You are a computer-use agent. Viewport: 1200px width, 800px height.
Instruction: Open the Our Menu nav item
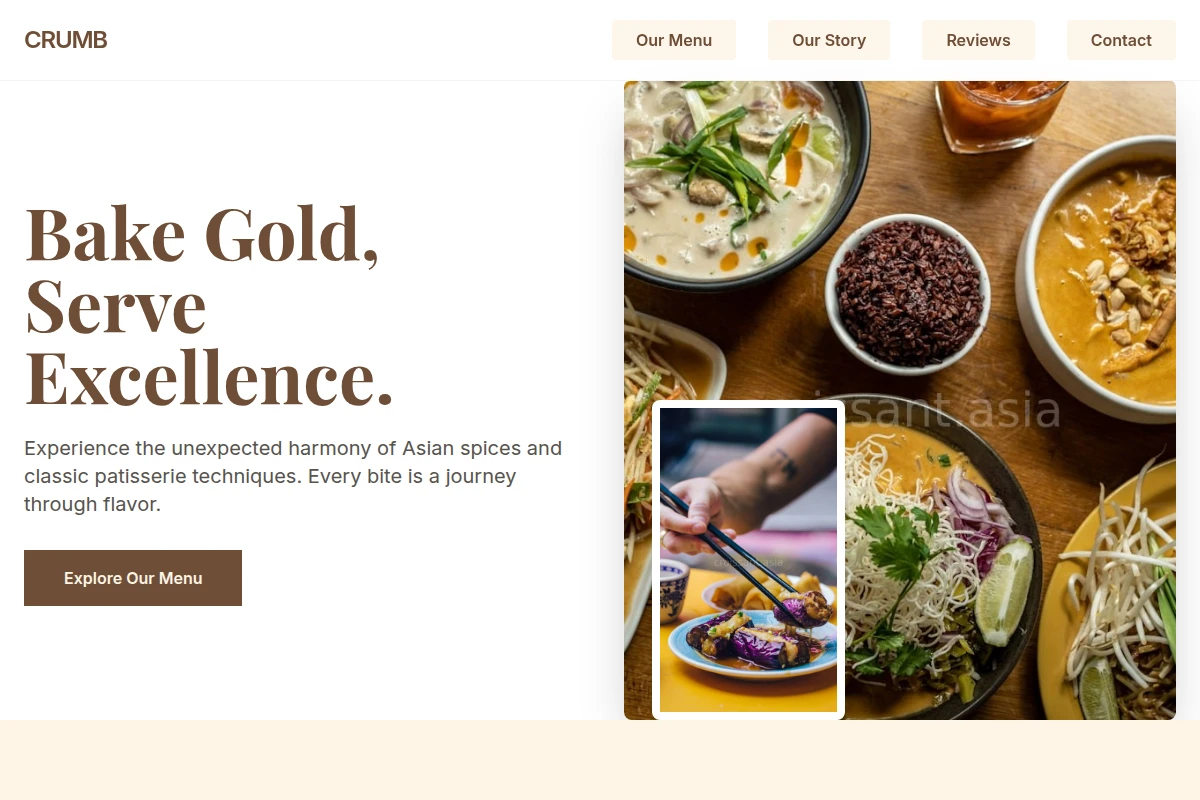click(x=674, y=40)
